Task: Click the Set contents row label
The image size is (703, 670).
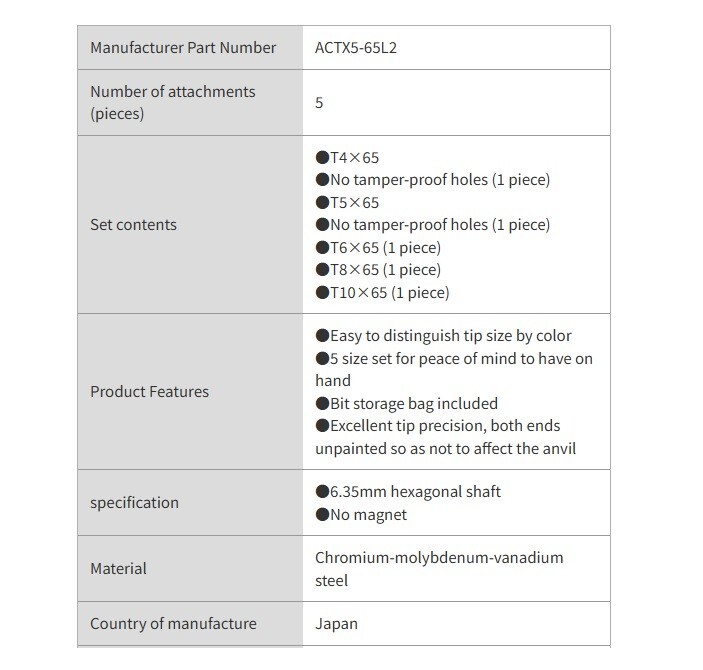Action: point(133,225)
